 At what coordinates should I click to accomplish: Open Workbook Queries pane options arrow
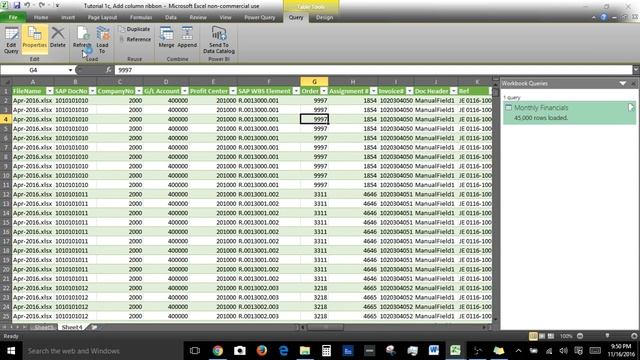(x=622, y=83)
